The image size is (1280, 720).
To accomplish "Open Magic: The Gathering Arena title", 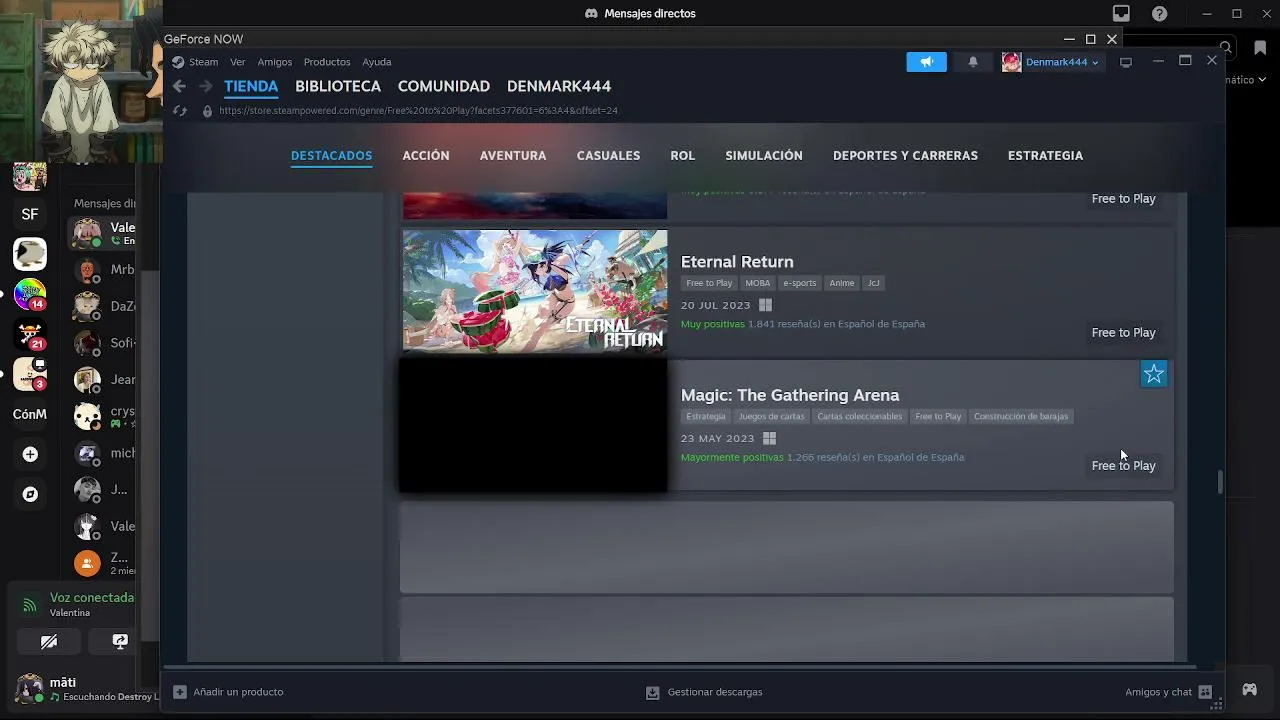I will pyautogui.click(x=790, y=395).
